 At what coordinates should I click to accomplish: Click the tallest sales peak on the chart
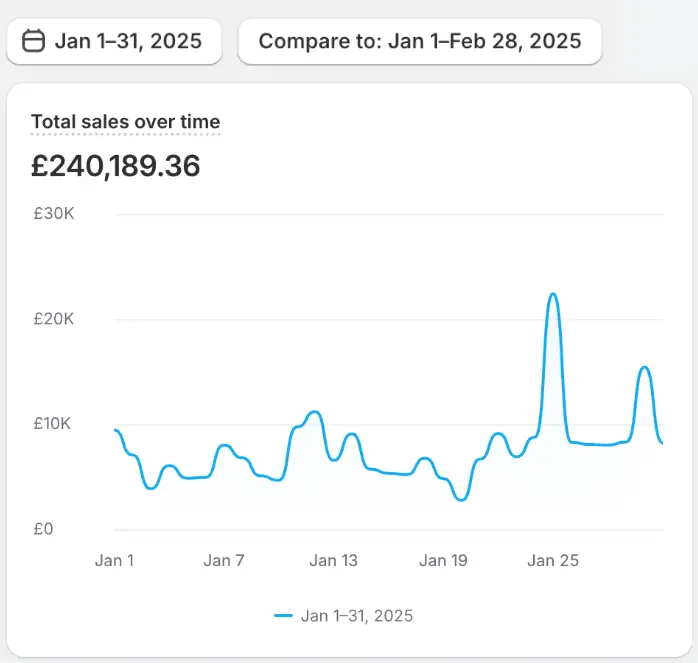click(552, 294)
